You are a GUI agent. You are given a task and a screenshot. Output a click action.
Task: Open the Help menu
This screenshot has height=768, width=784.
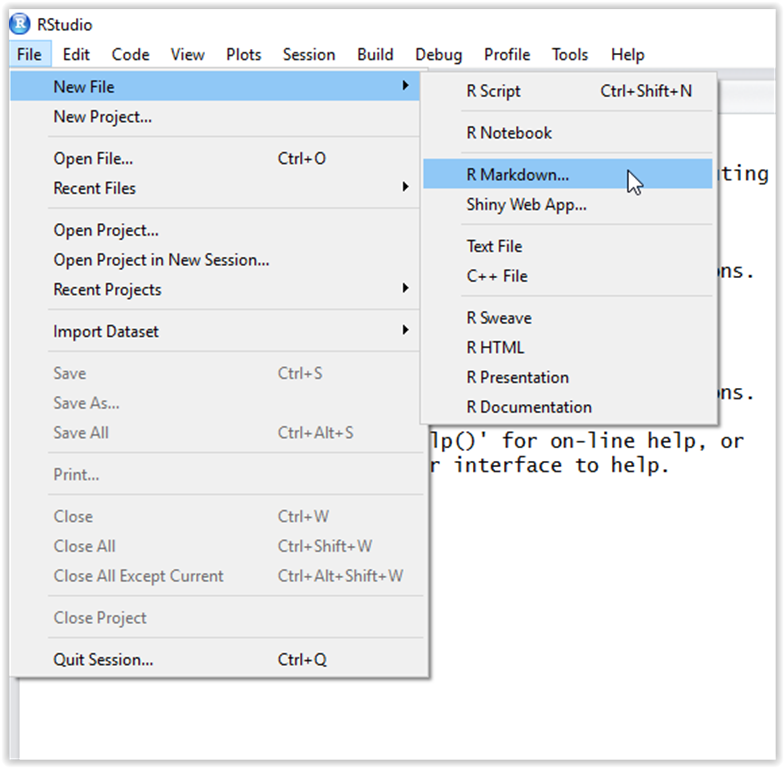point(628,54)
